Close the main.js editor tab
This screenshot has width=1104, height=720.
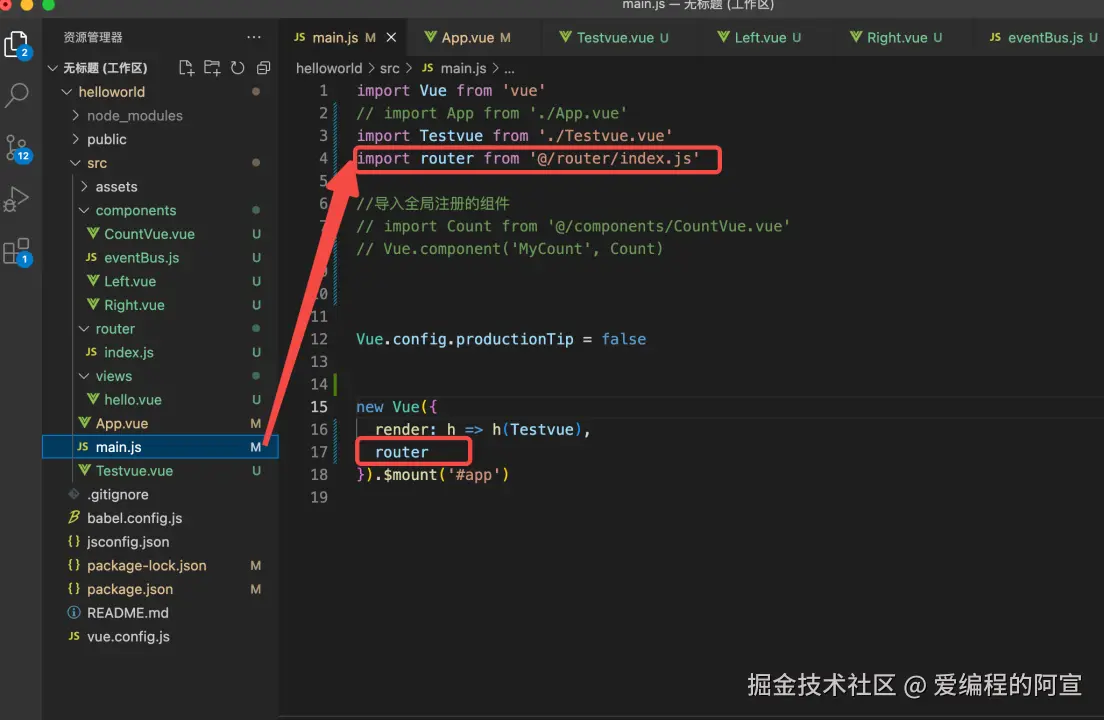[391, 37]
